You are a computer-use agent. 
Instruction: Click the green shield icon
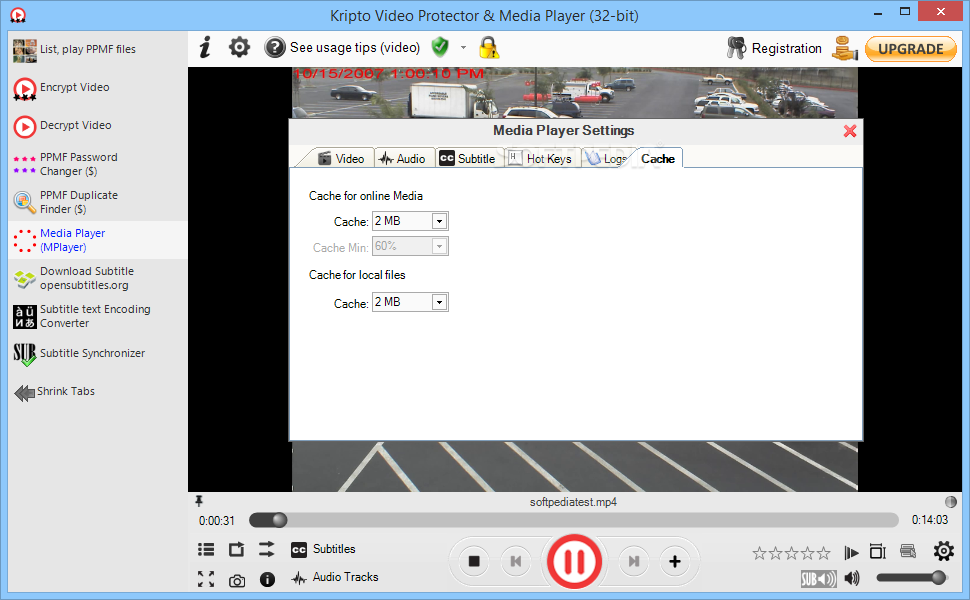(440, 47)
